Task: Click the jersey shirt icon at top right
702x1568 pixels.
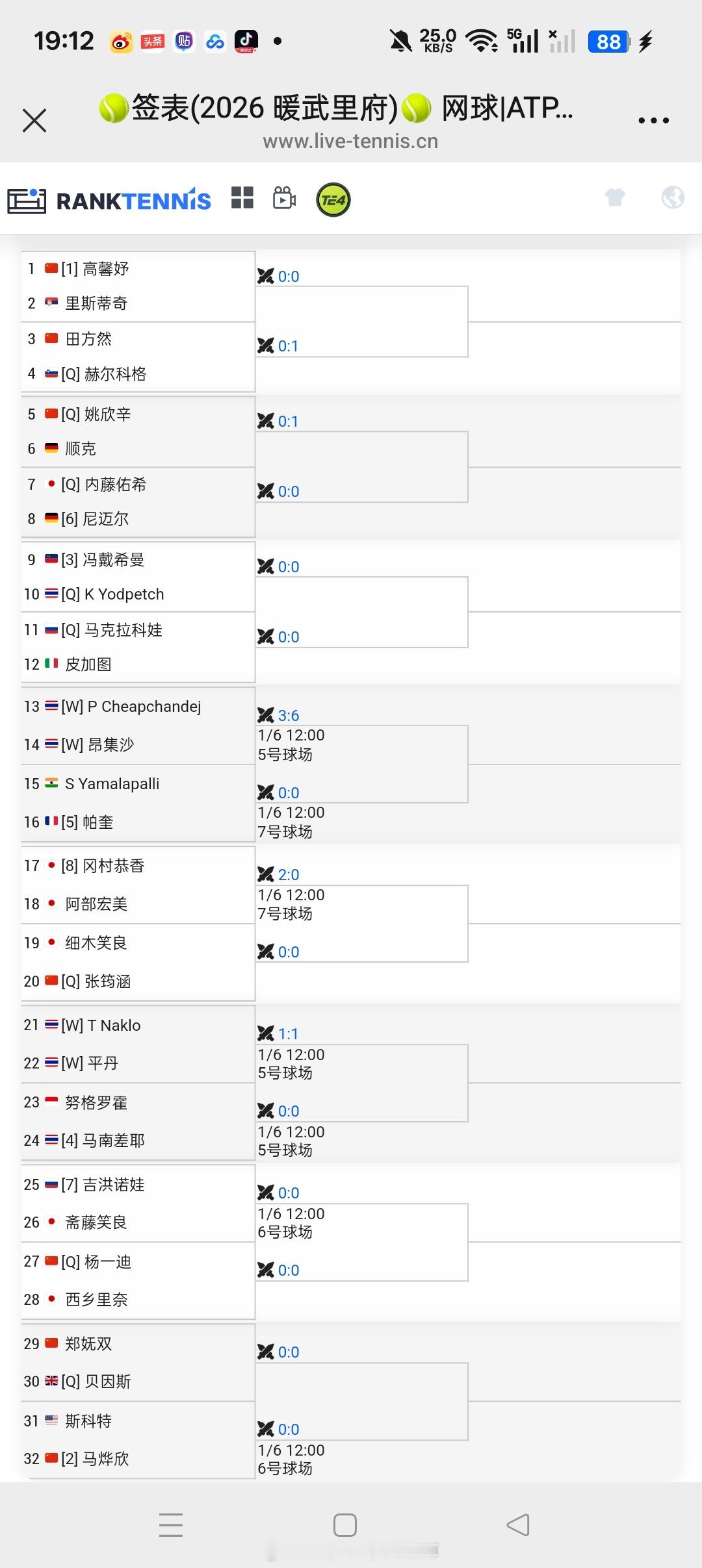Action: [x=615, y=198]
